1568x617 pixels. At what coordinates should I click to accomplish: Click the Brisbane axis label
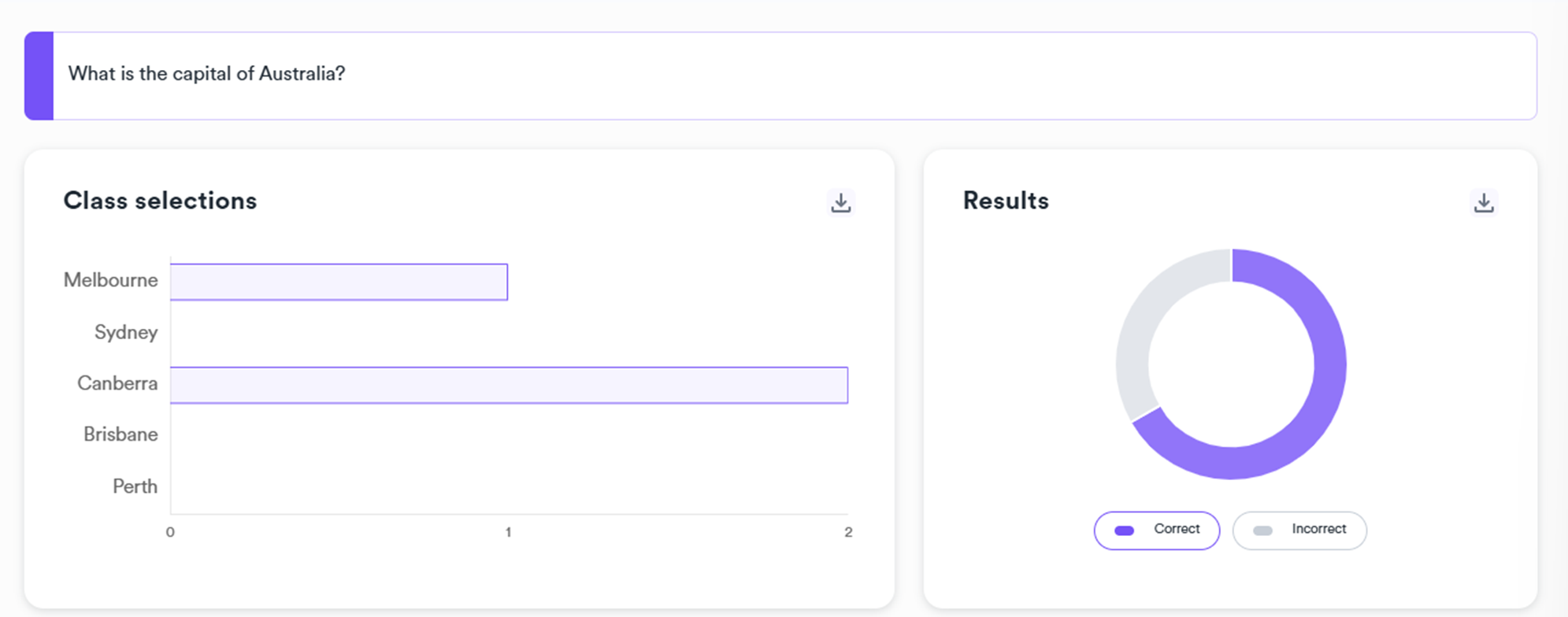click(120, 434)
